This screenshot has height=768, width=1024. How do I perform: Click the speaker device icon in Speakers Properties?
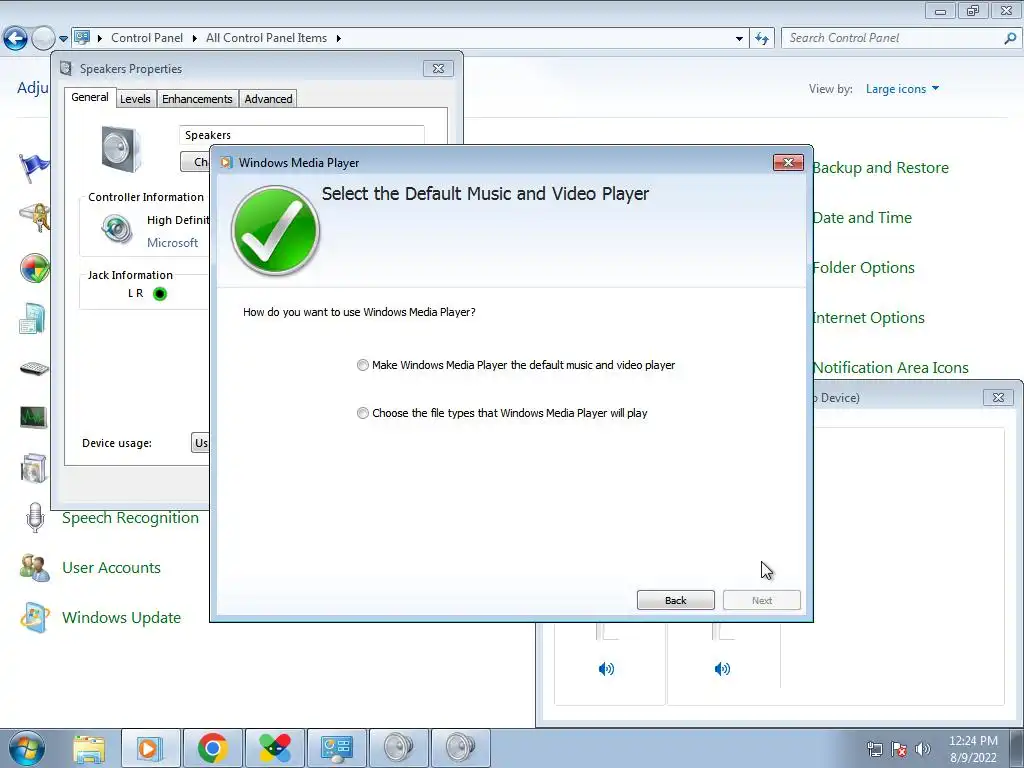click(121, 150)
